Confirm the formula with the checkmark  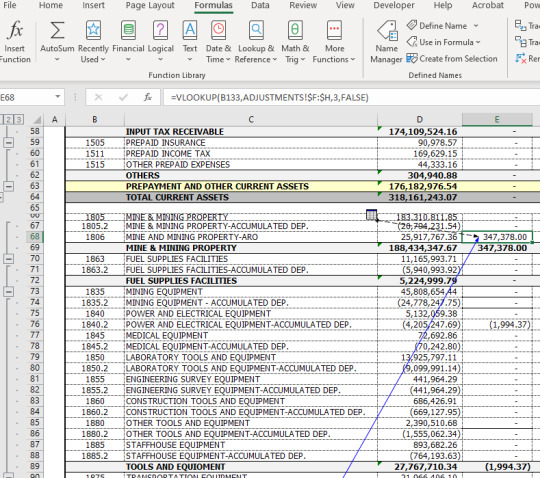[123, 97]
